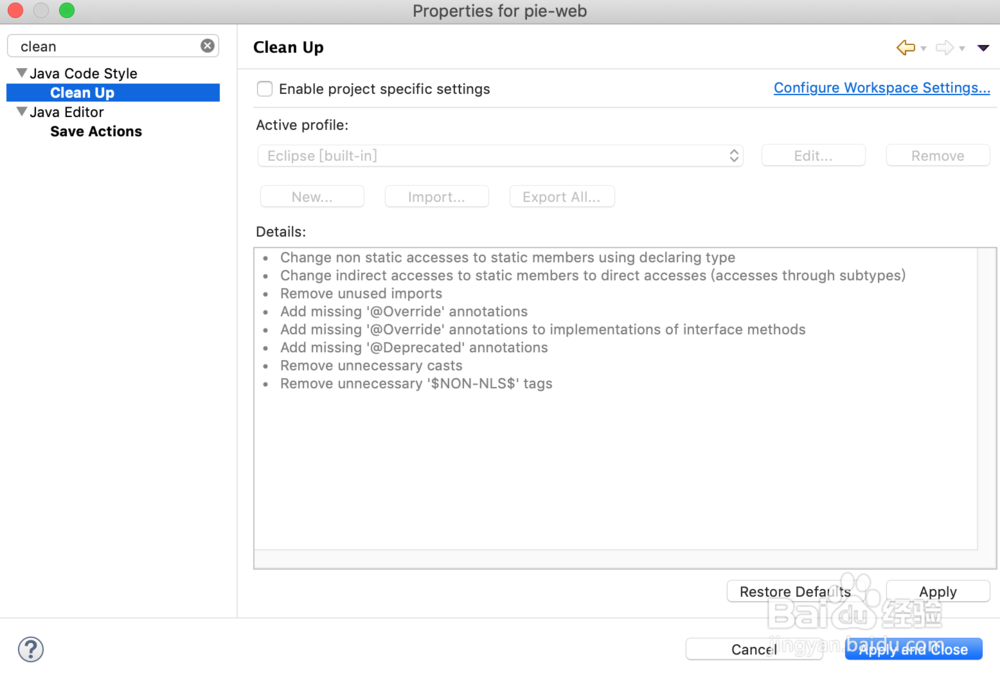
Task: Collapse the Java Editor tree node
Action: (x=21, y=112)
